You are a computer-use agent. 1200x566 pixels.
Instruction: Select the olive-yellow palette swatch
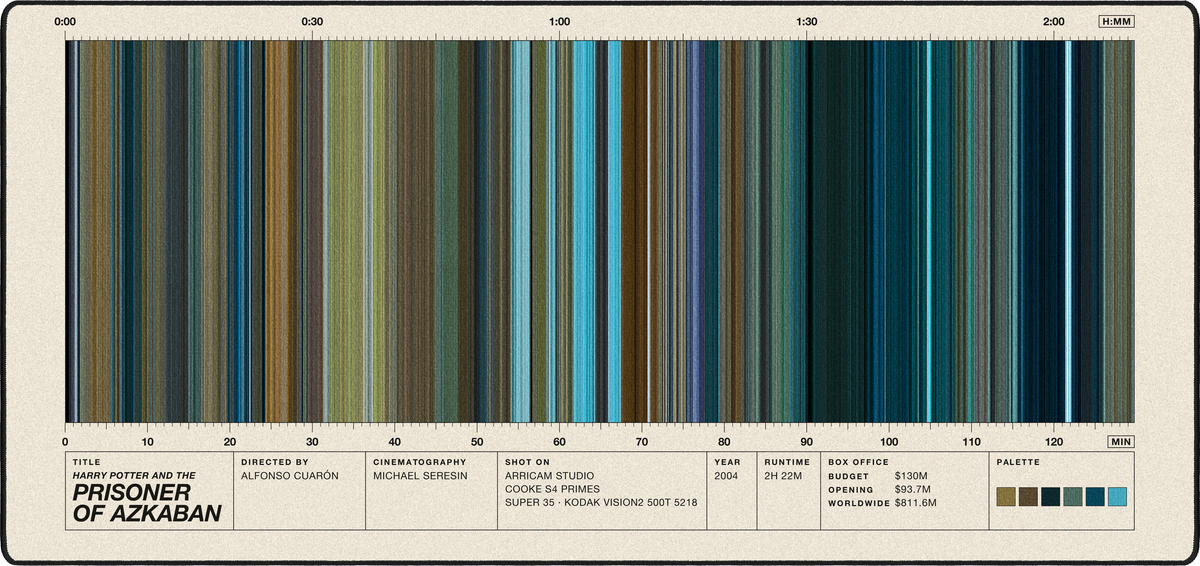pos(1006,497)
